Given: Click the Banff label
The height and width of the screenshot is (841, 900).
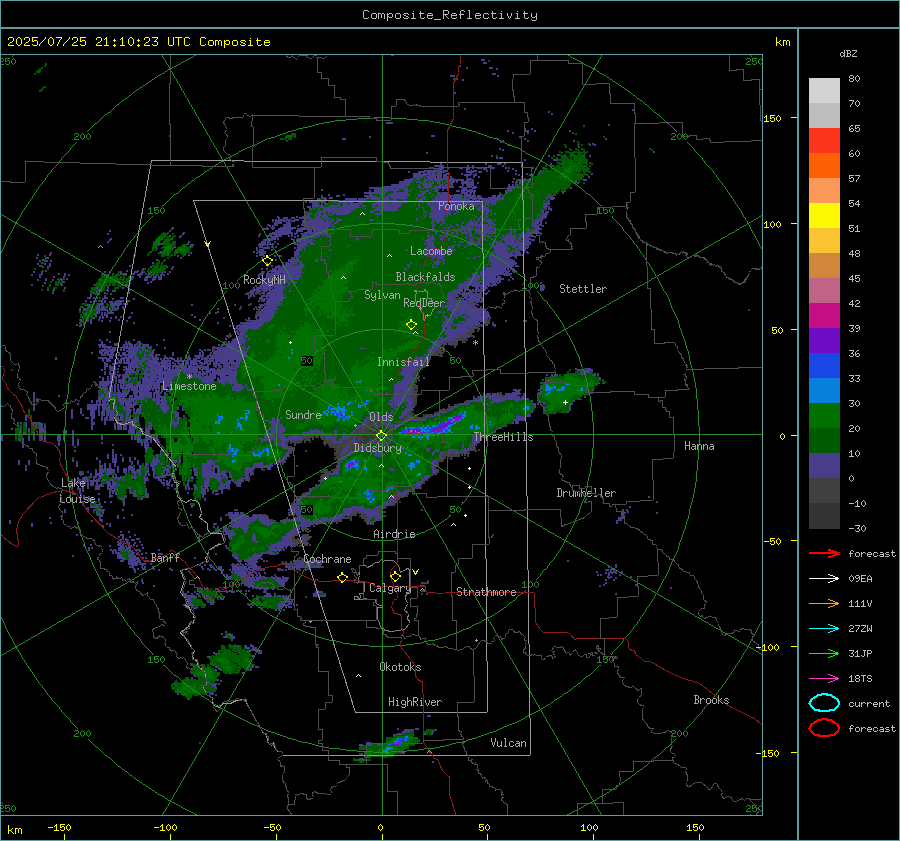Looking at the screenshot, I should (165, 558).
